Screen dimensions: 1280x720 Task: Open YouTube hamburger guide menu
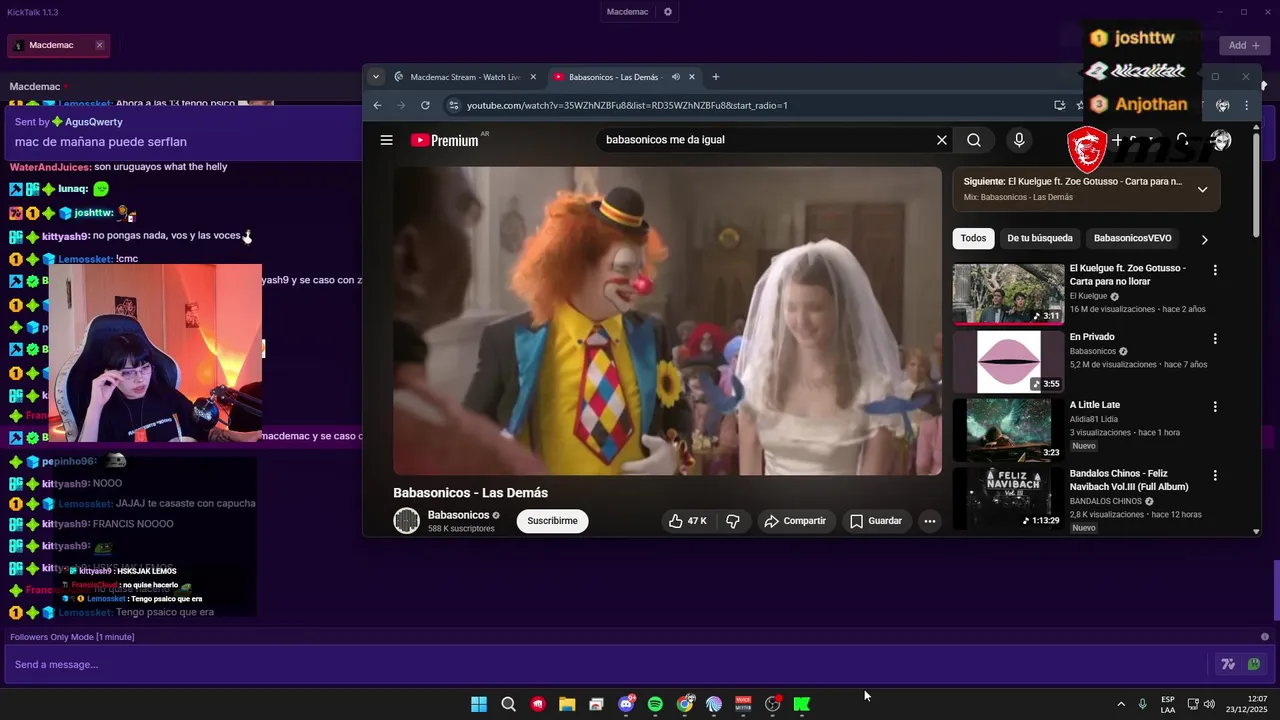click(x=386, y=140)
